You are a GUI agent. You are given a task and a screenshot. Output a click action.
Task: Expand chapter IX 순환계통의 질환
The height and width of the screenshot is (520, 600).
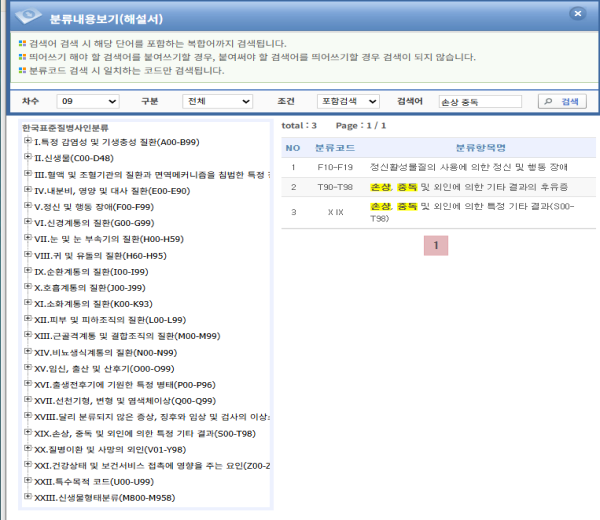28,271
